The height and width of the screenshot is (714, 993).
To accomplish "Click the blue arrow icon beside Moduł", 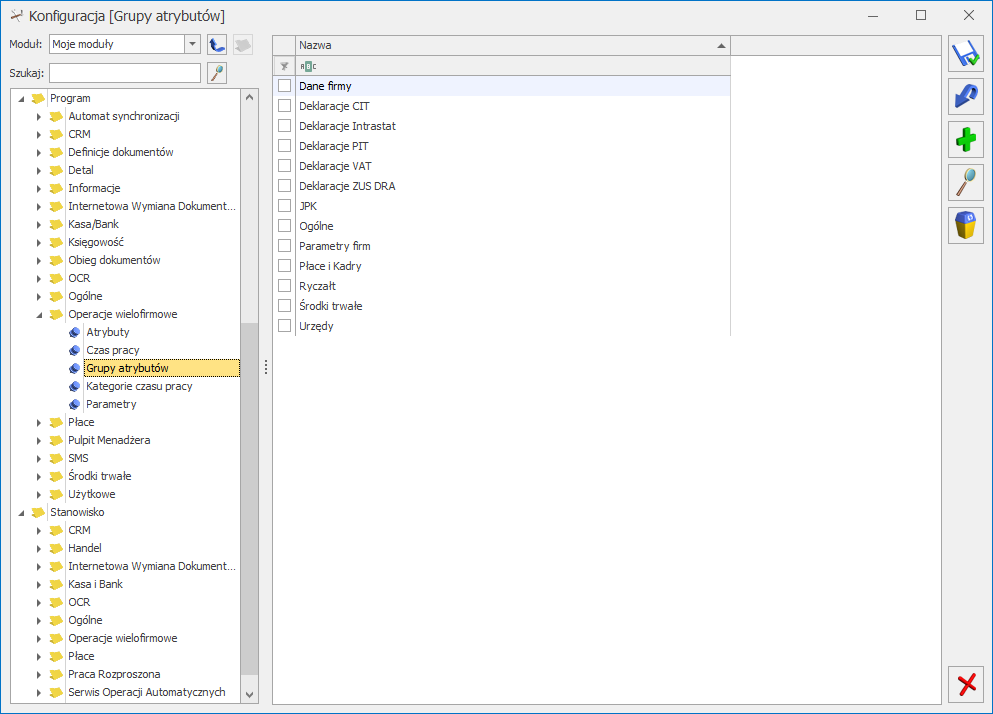I will click(217, 44).
